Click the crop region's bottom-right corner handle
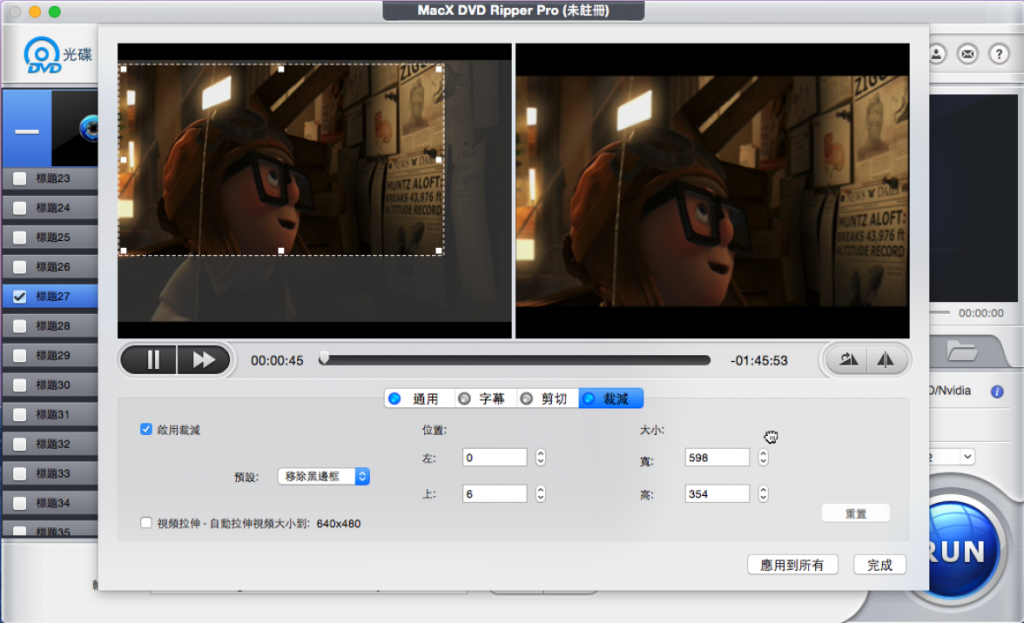This screenshot has width=1024, height=623. coord(440,251)
